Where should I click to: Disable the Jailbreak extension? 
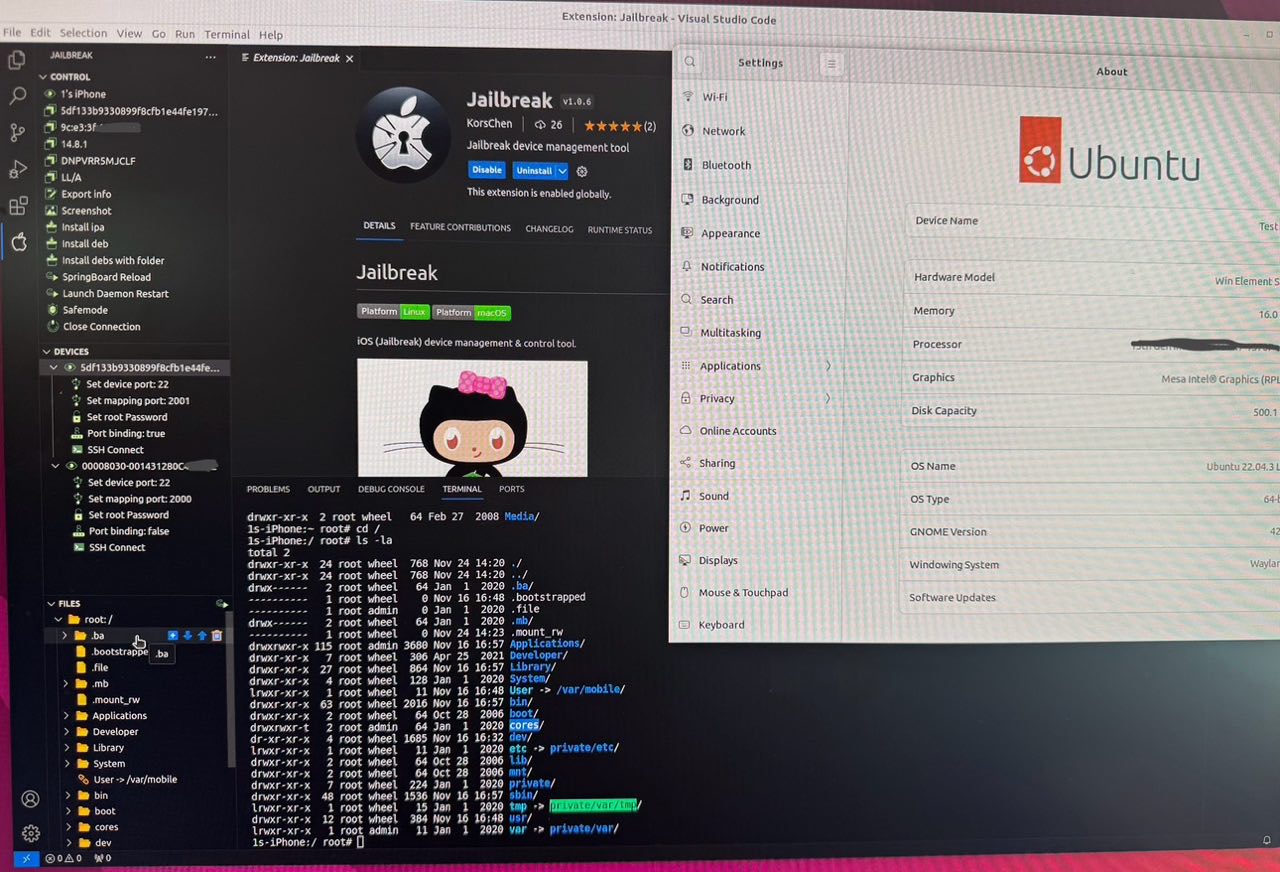[x=487, y=170]
